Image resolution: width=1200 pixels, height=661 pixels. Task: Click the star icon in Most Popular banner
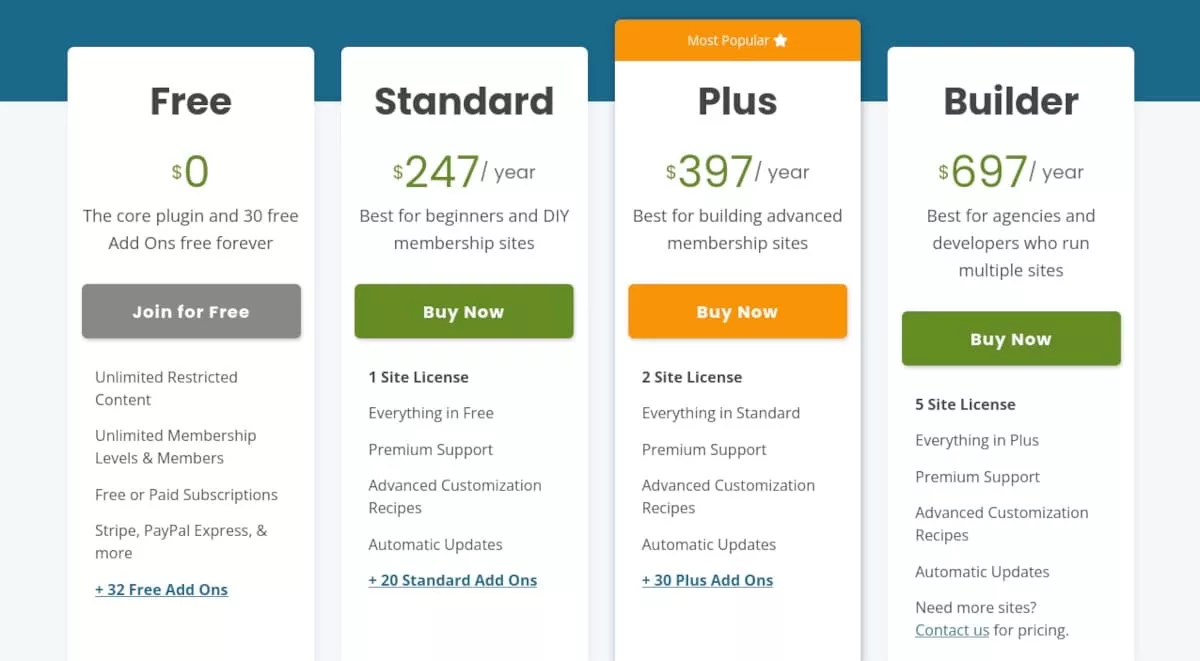coord(781,40)
